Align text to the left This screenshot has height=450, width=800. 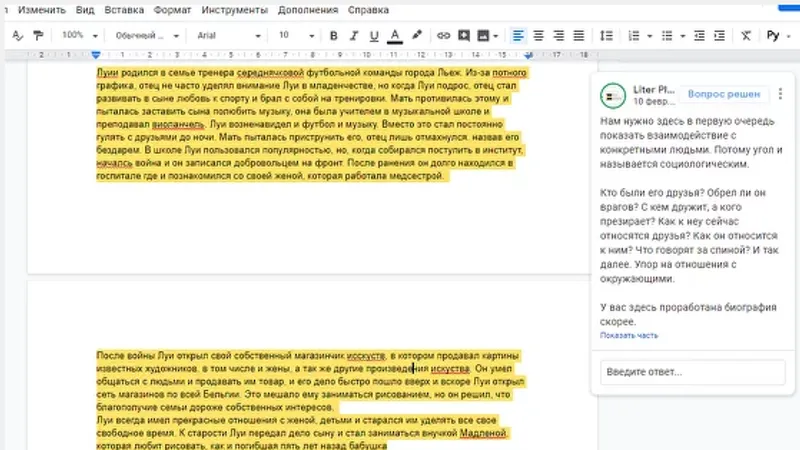tap(518, 36)
